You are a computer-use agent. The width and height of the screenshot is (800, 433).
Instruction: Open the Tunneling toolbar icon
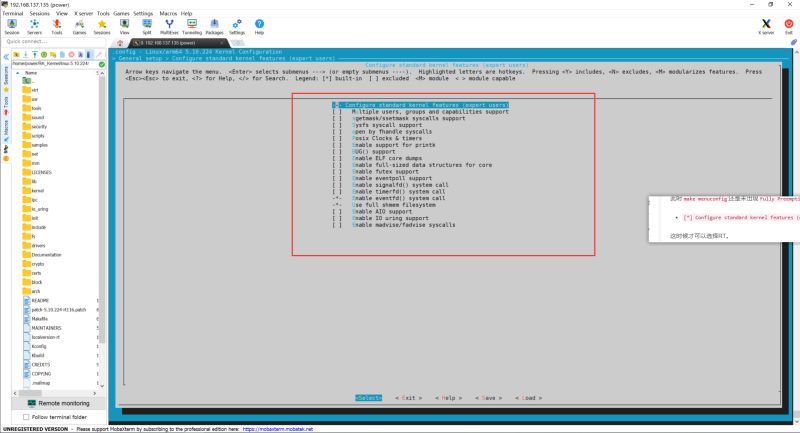(192, 27)
